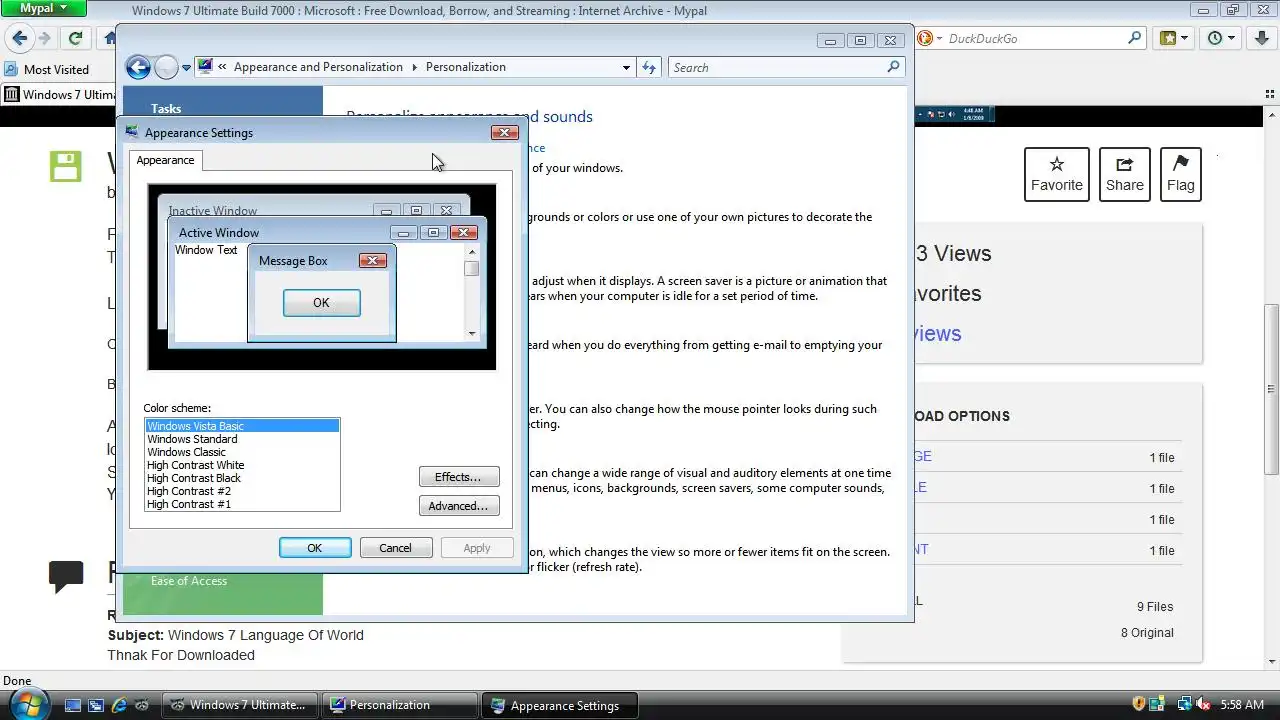Switch to Personalization taskbar button

pyautogui.click(x=400, y=705)
